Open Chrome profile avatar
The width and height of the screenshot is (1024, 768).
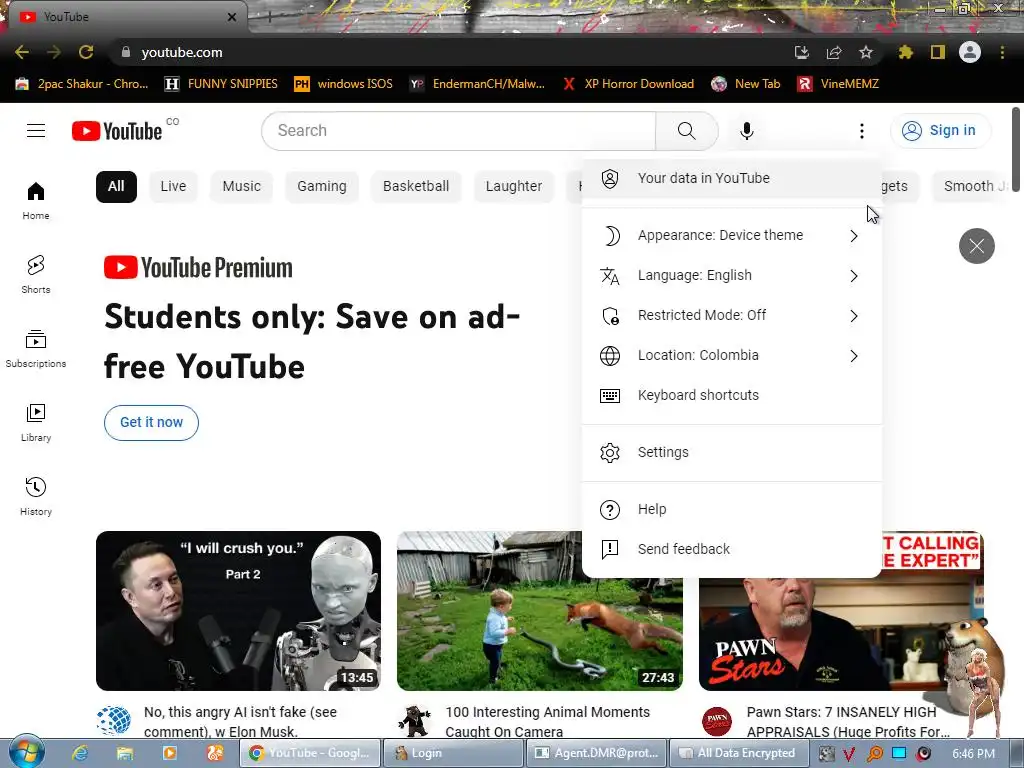[x=970, y=52]
